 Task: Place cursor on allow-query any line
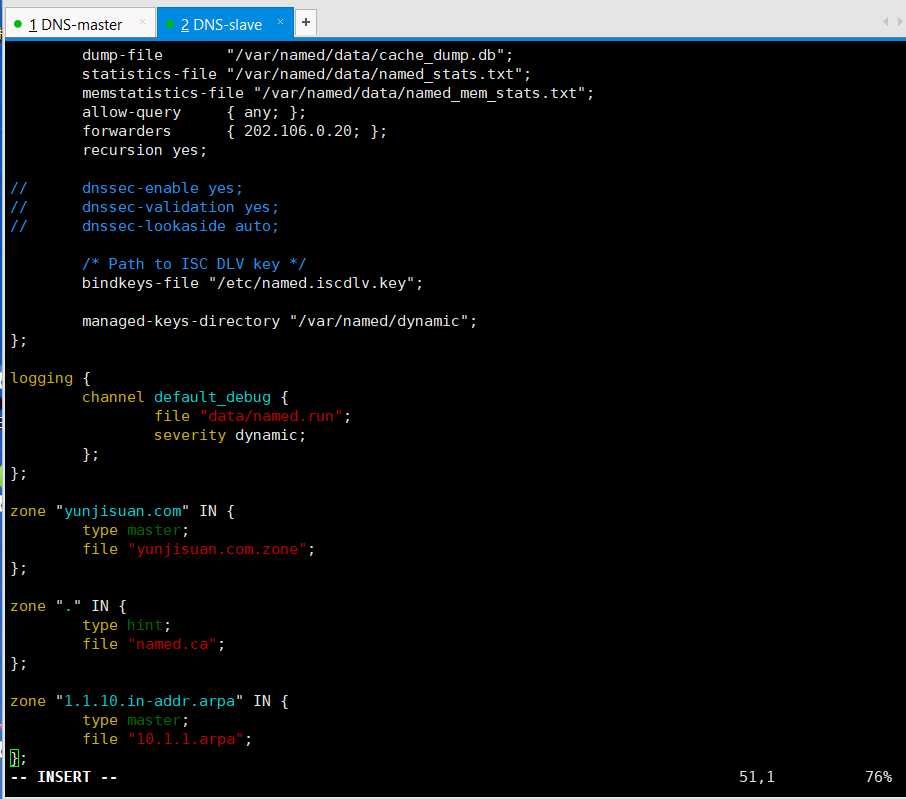[x=194, y=112]
